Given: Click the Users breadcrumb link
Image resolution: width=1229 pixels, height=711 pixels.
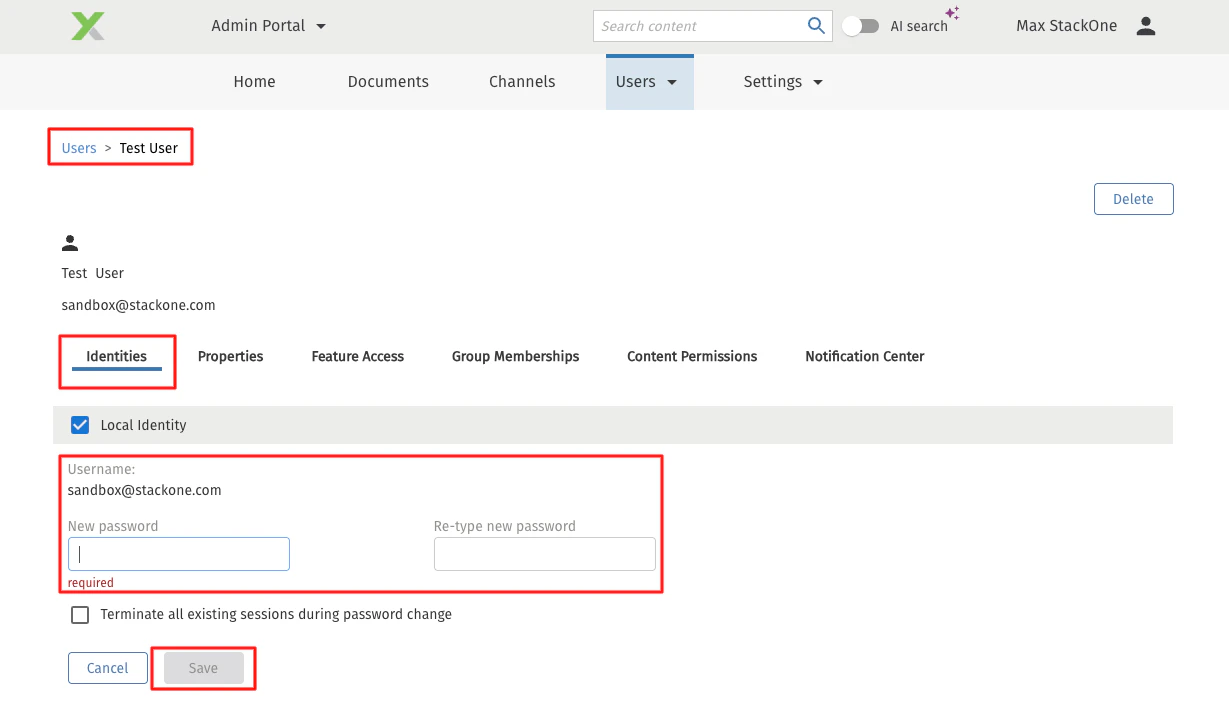Looking at the screenshot, I should 79,147.
